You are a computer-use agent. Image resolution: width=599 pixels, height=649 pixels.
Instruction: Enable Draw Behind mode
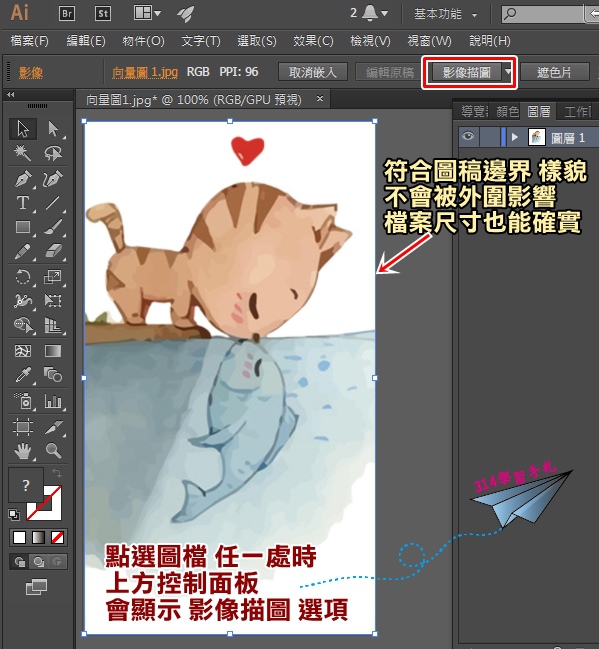pyautogui.click(x=38, y=562)
